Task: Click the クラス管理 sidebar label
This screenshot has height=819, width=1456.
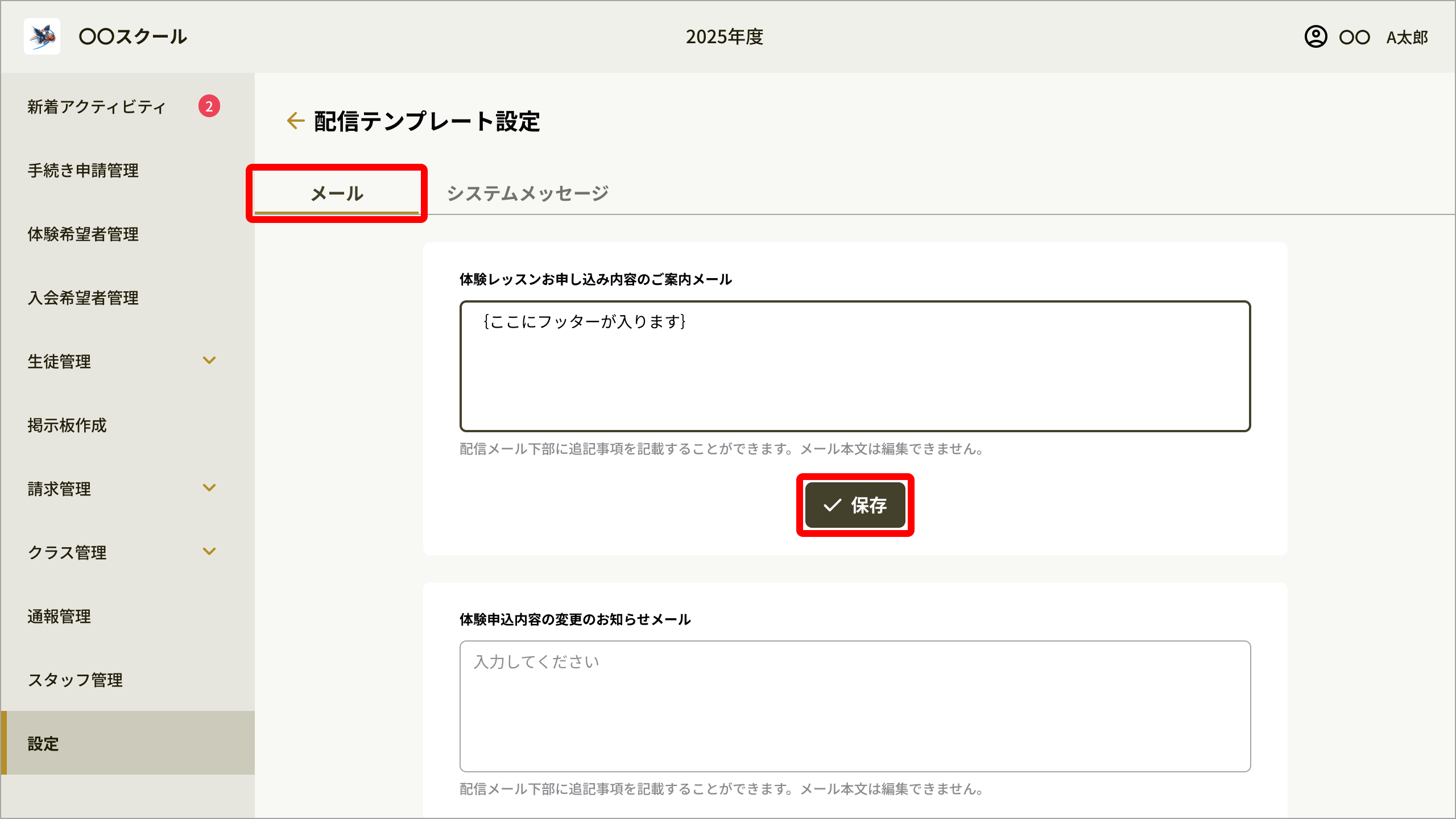Action: pyautogui.click(x=67, y=553)
